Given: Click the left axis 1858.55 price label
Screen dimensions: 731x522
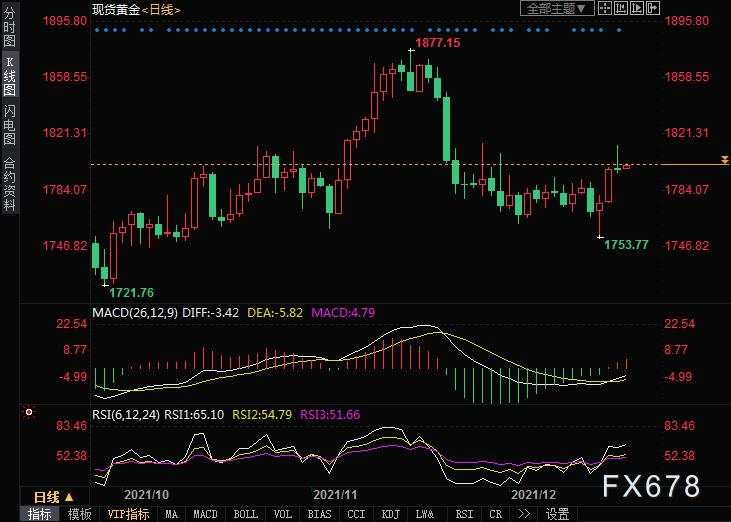Looking at the screenshot, I should pos(65,77).
